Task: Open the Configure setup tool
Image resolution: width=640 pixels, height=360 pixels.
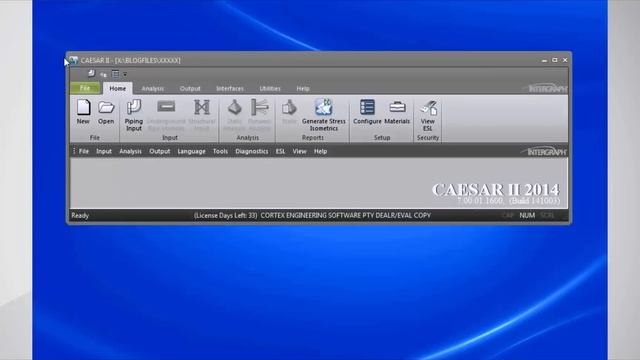Action: pyautogui.click(x=367, y=112)
